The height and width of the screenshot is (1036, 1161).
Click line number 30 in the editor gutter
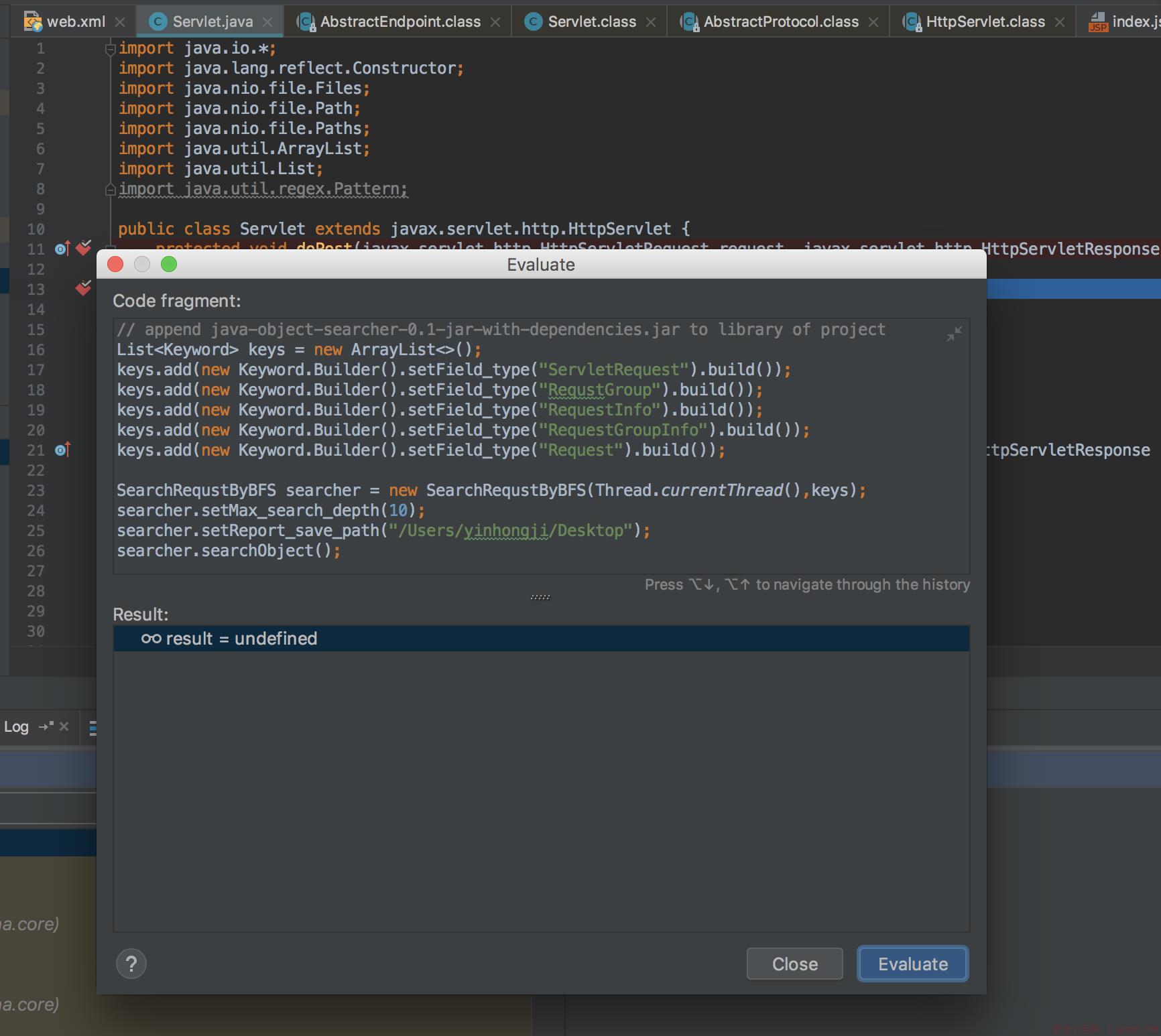(36, 631)
